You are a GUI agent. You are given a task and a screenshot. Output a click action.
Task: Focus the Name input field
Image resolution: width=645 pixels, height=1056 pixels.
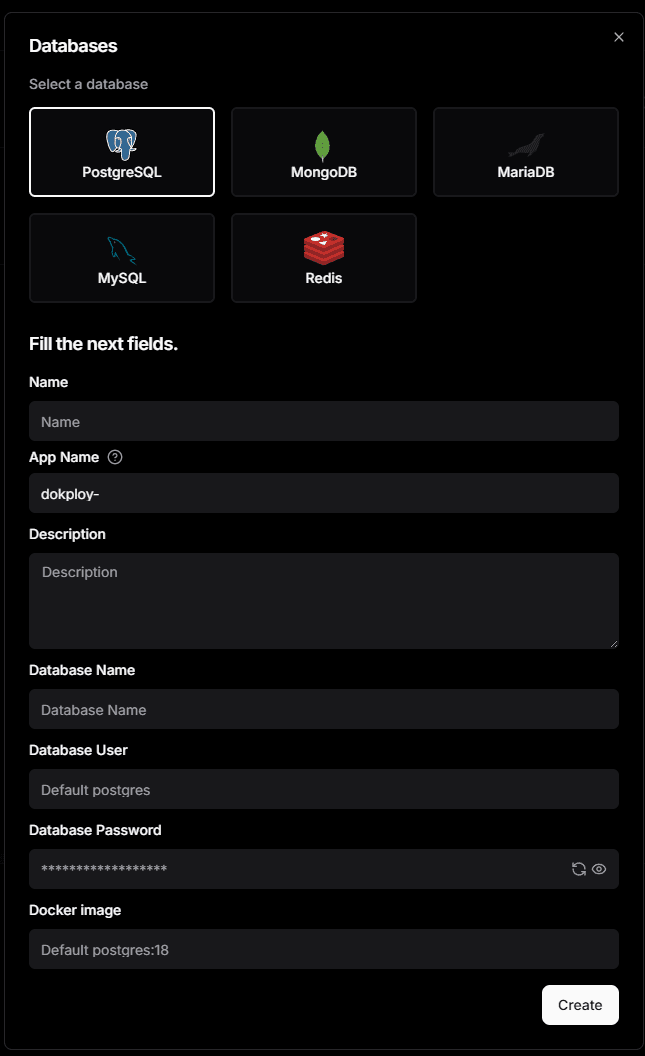pos(323,421)
